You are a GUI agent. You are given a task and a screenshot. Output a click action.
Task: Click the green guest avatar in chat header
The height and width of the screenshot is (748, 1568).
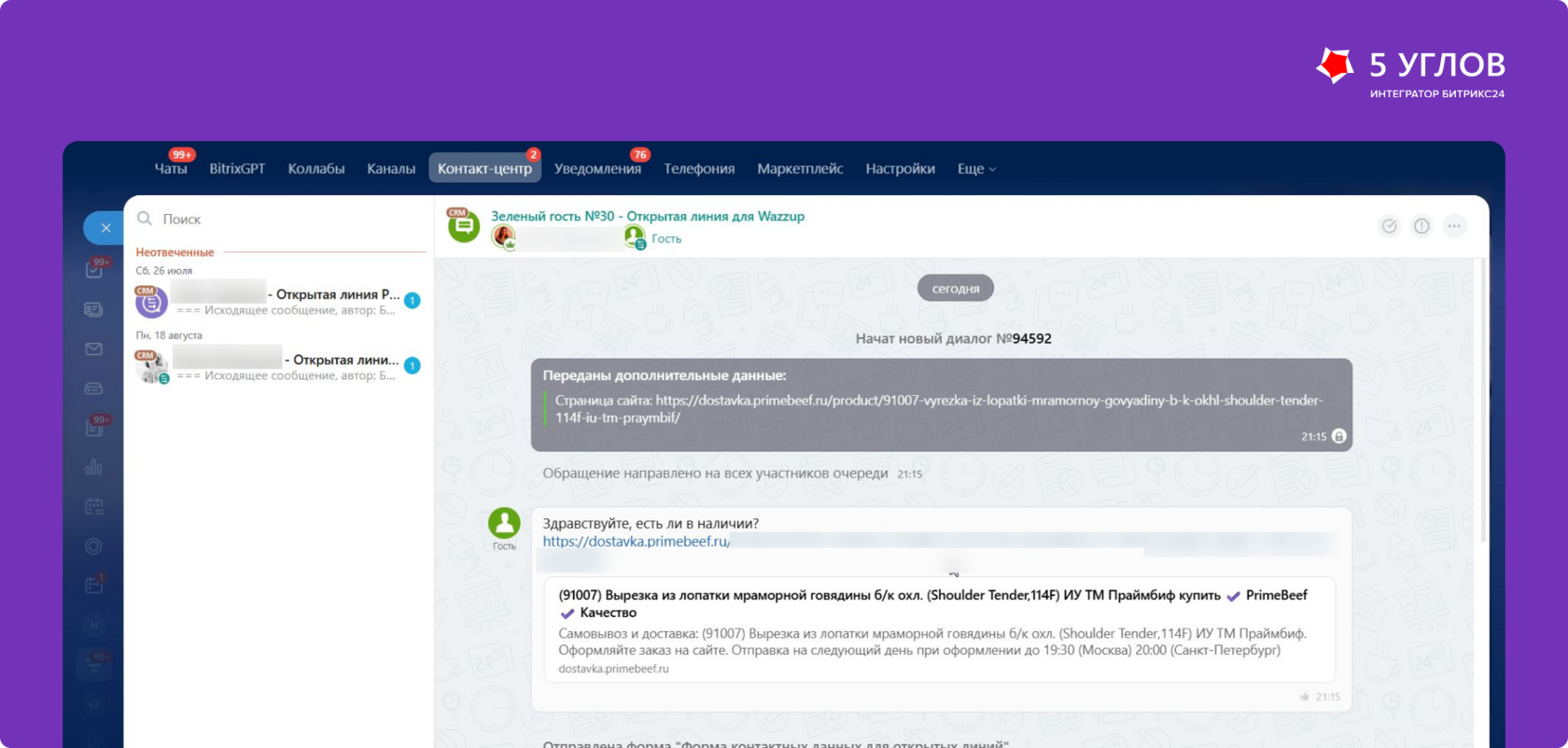(x=635, y=238)
